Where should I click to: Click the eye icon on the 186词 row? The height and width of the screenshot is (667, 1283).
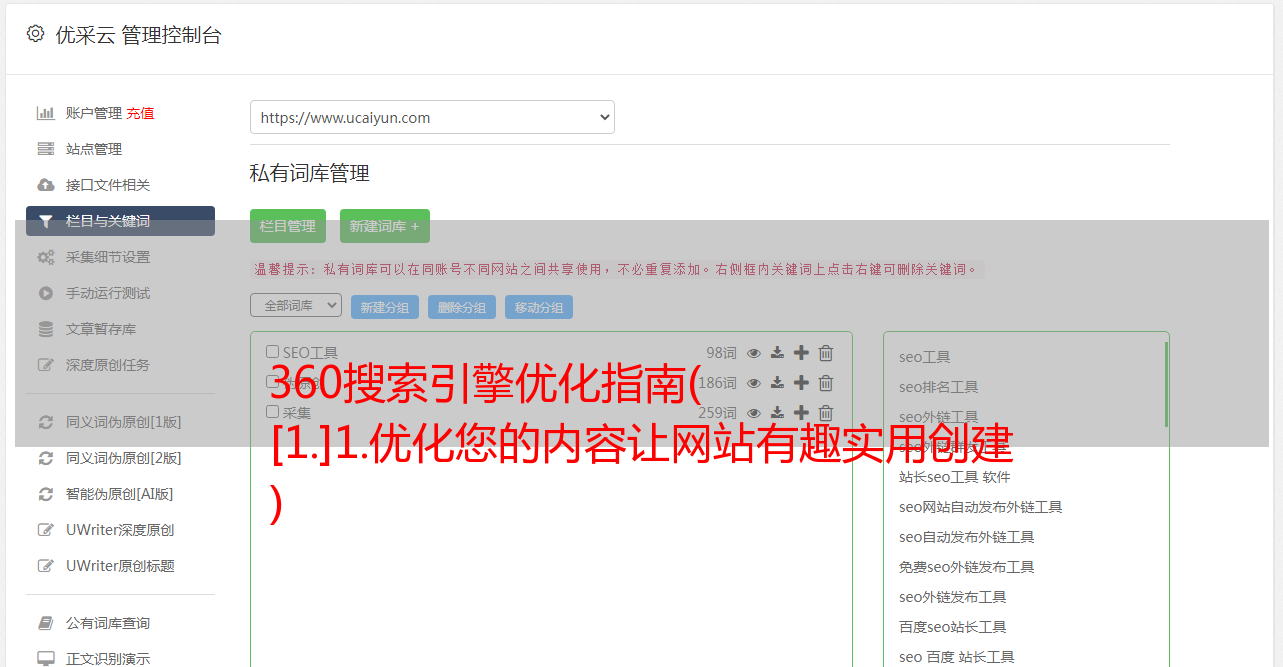point(754,383)
